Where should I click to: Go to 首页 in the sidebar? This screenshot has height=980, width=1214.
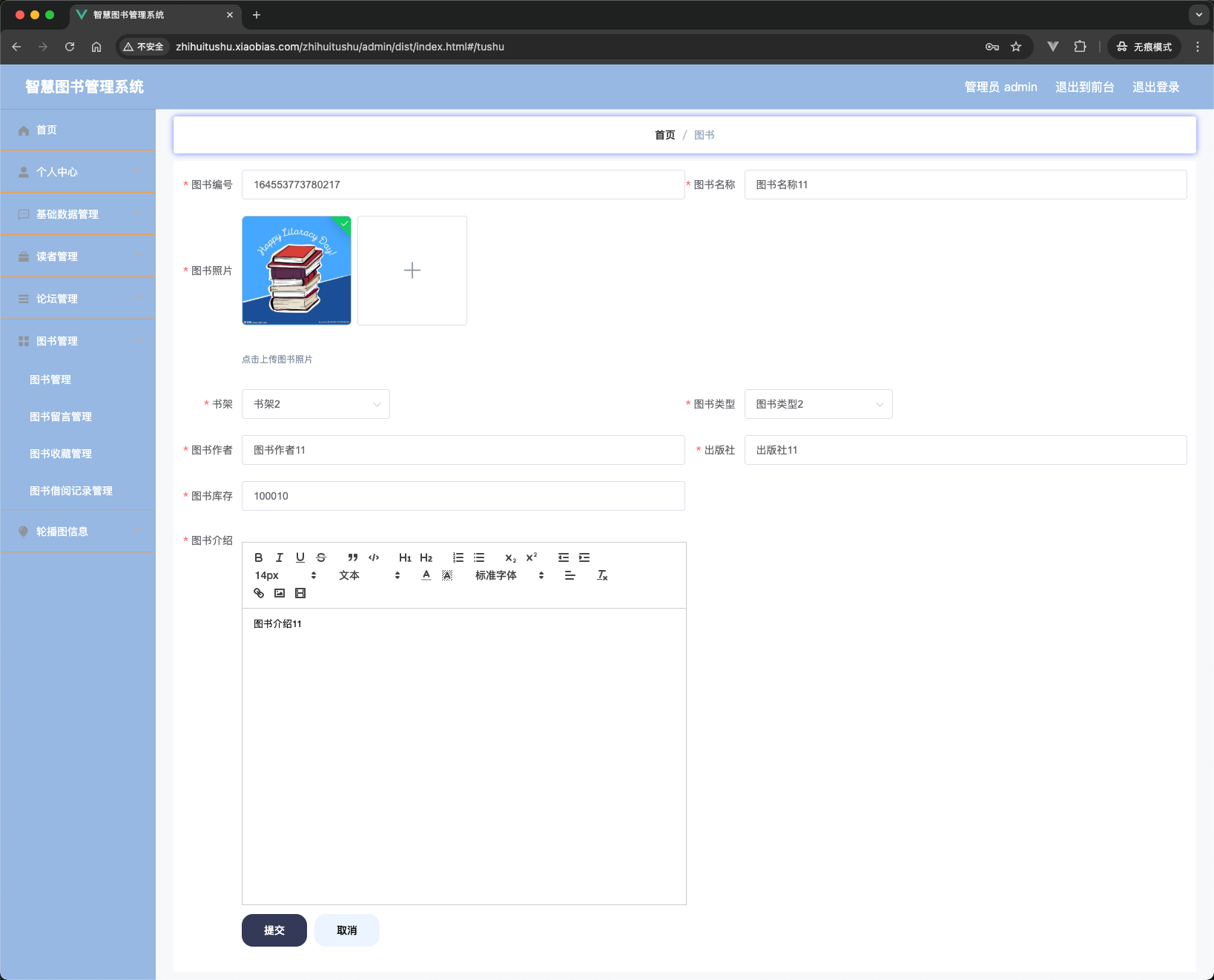click(x=78, y=130)
